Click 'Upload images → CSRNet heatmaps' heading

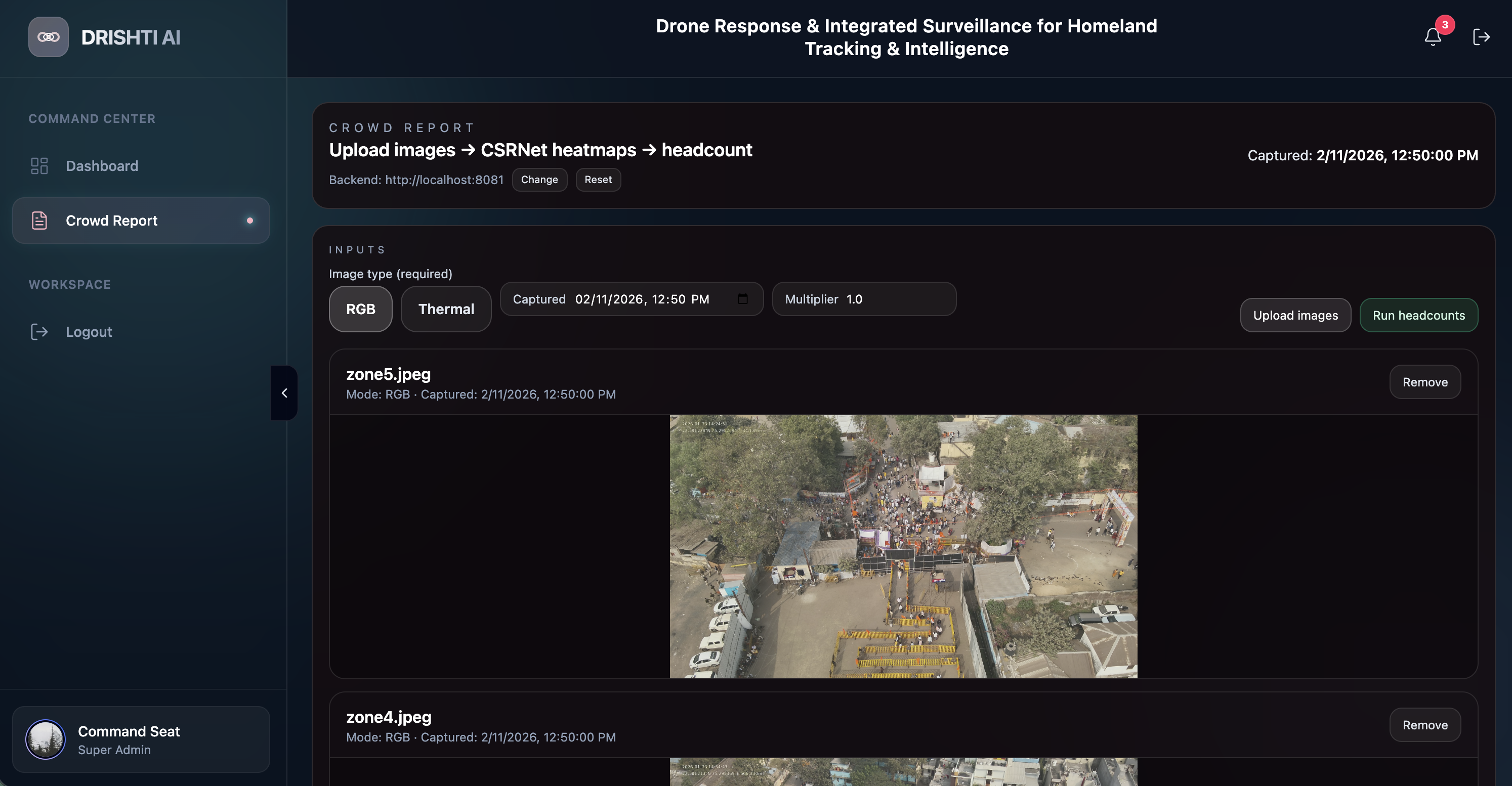[x=540, y=150]
